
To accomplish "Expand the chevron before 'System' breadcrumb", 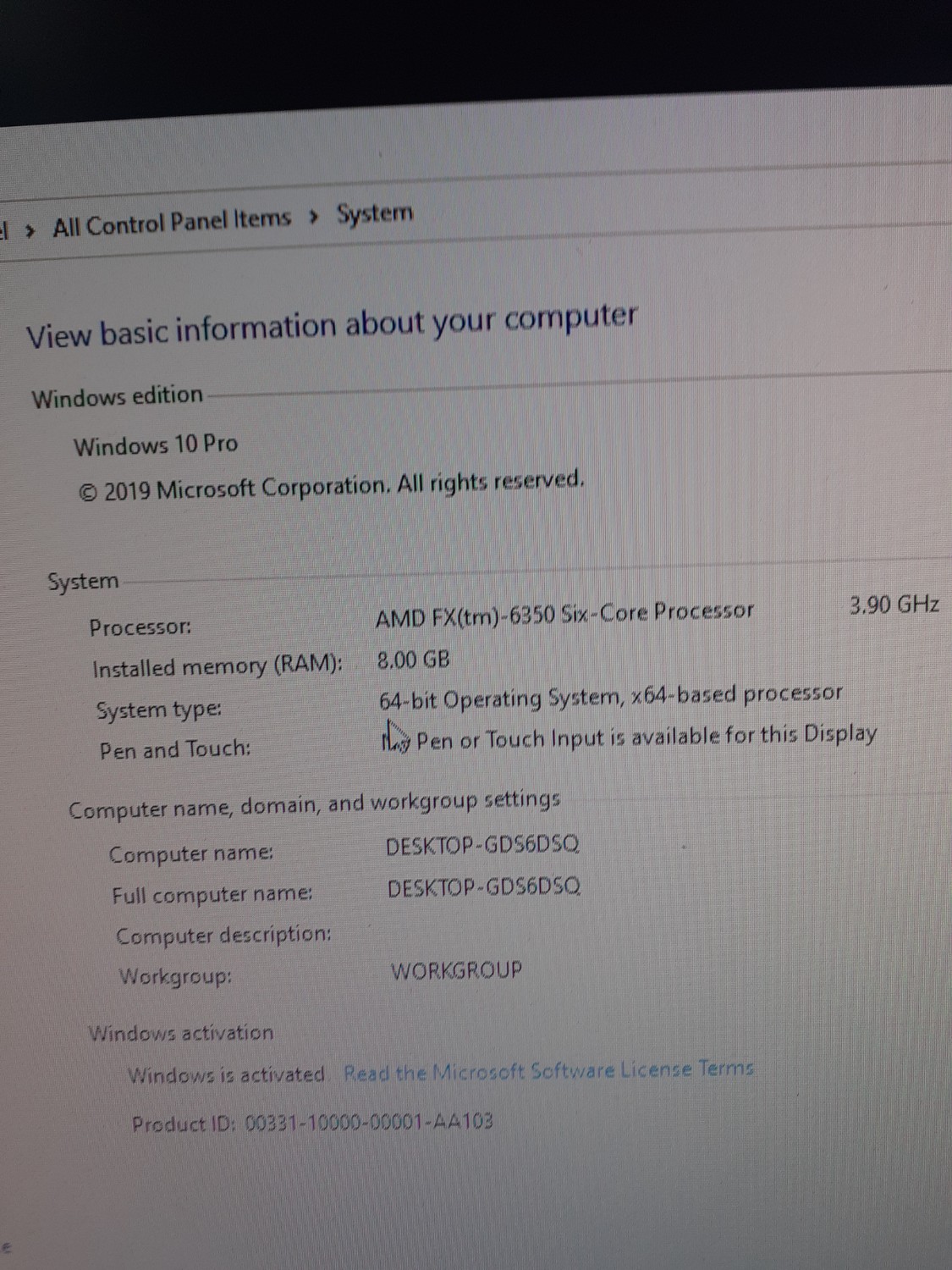I will pos(314,217).
